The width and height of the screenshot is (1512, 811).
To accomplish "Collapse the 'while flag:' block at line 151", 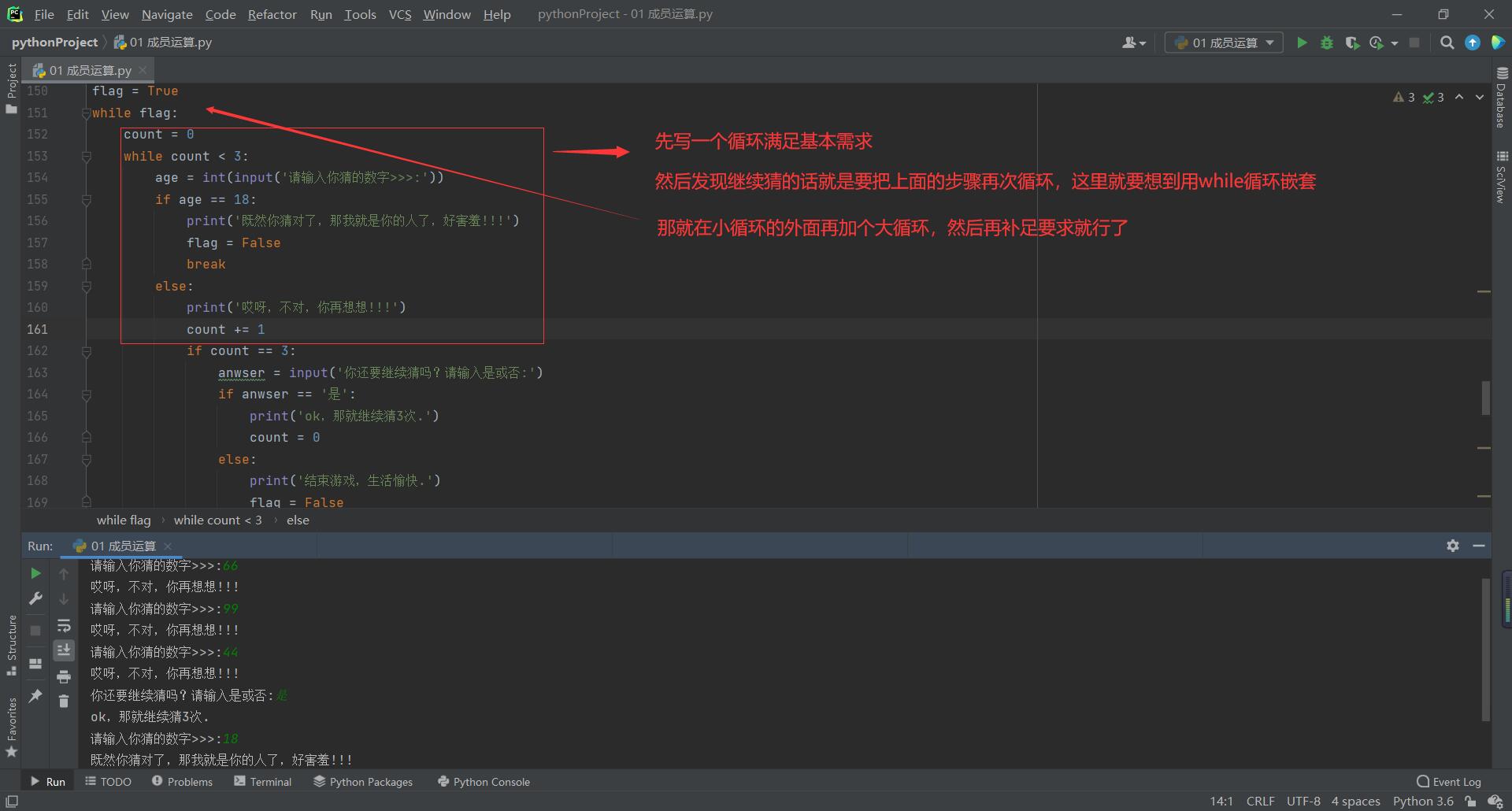I will 86,113.
